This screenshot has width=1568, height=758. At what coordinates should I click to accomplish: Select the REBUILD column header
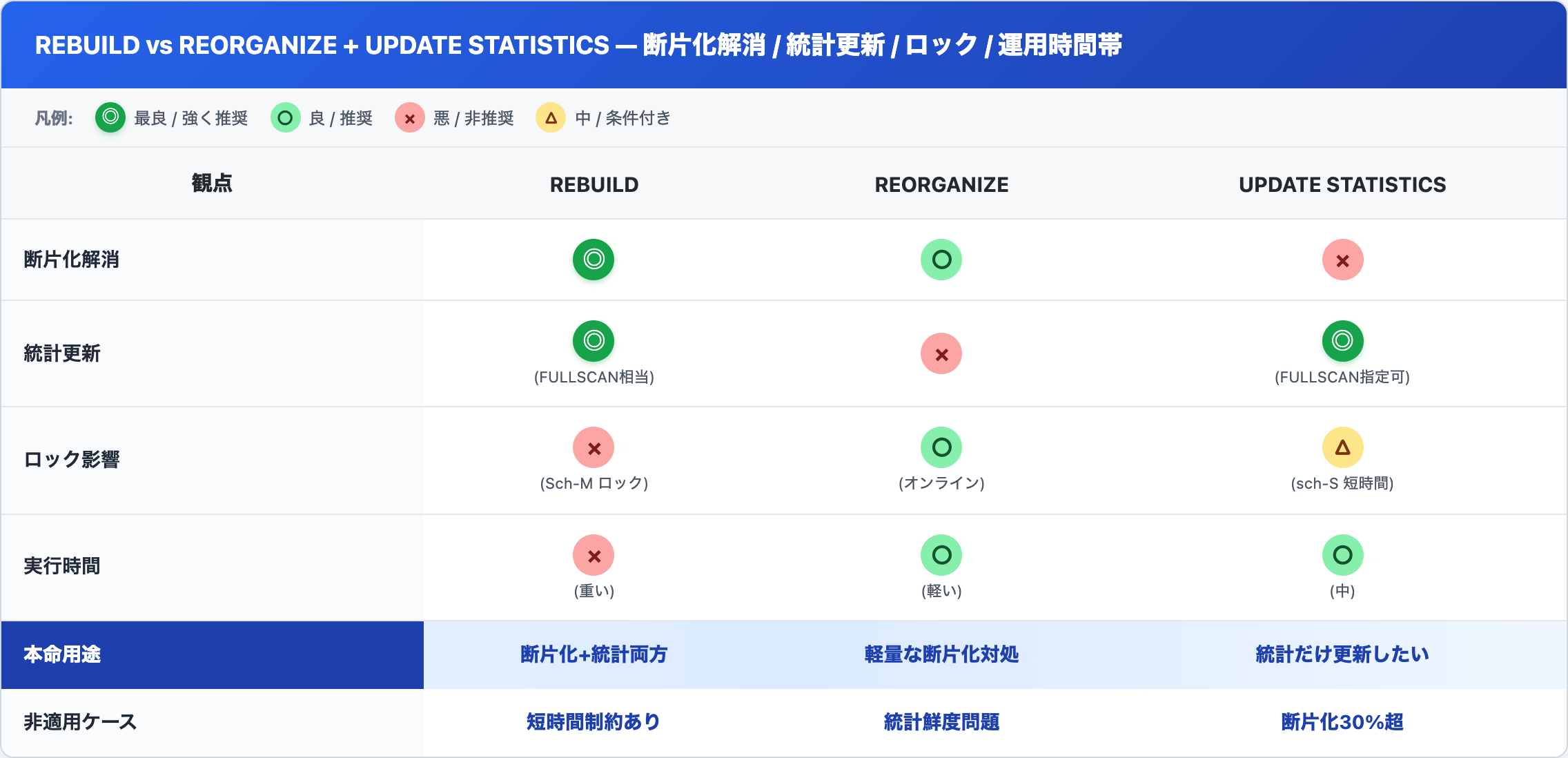point(594,184)
